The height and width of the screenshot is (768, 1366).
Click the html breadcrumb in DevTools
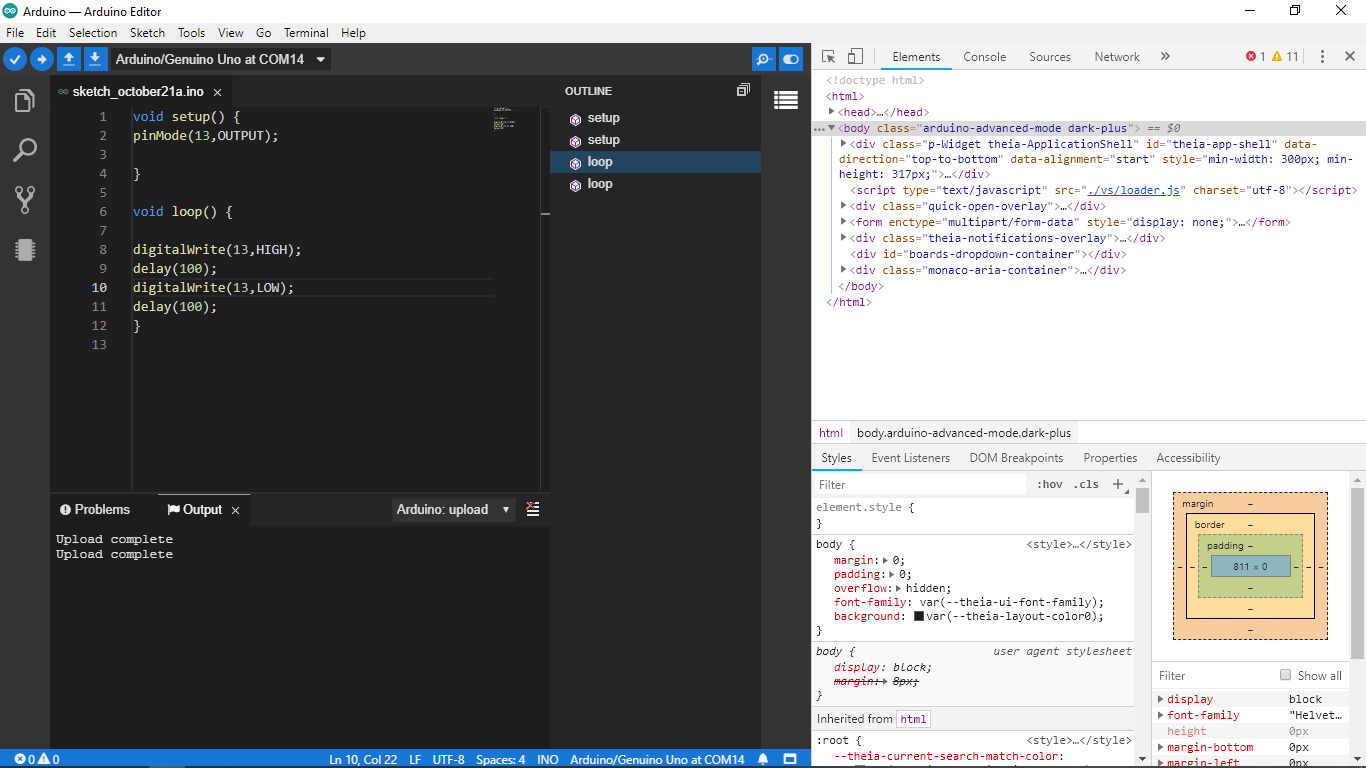(x=831, y=433)
